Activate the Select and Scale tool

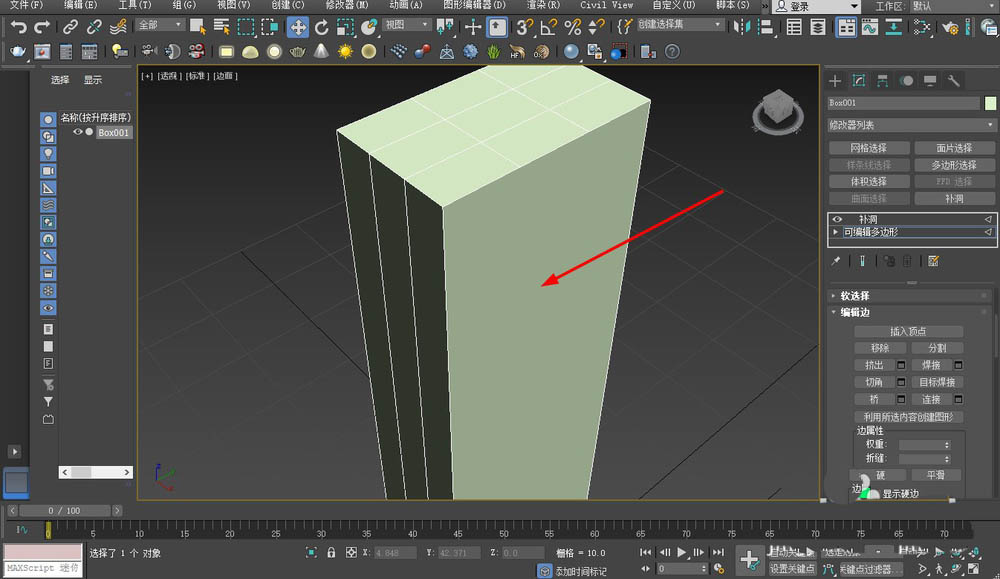tap(345, 27)
